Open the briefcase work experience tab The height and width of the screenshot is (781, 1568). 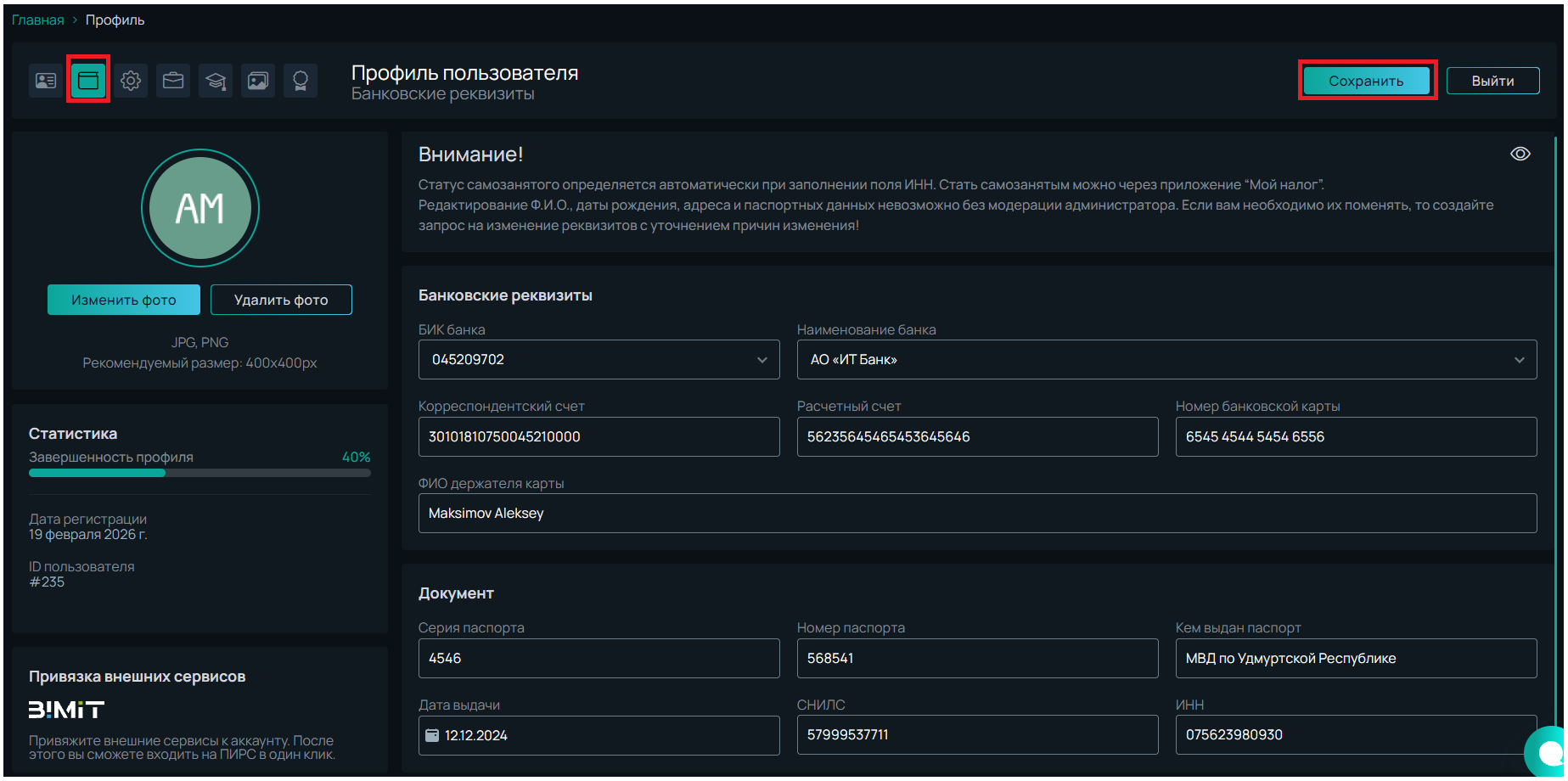(x=173, y=81)
